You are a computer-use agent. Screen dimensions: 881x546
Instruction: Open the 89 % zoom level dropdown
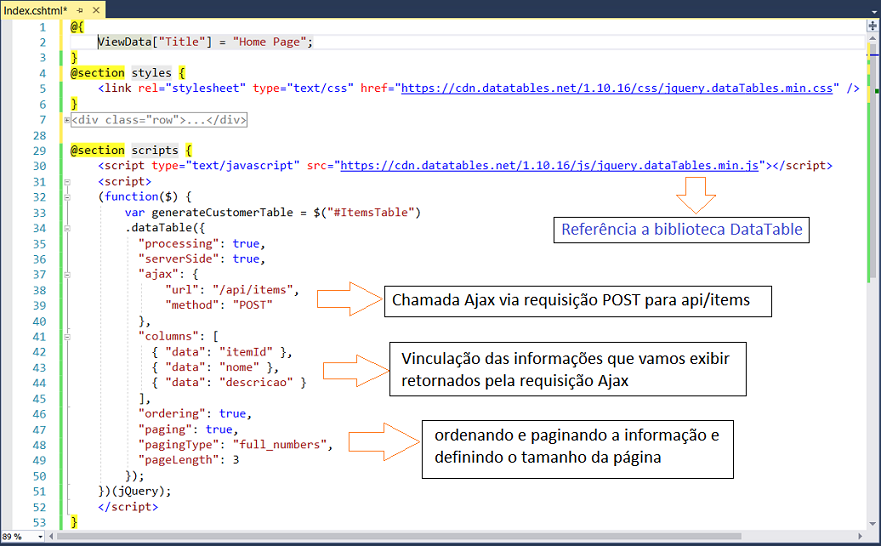pos(22,536)
